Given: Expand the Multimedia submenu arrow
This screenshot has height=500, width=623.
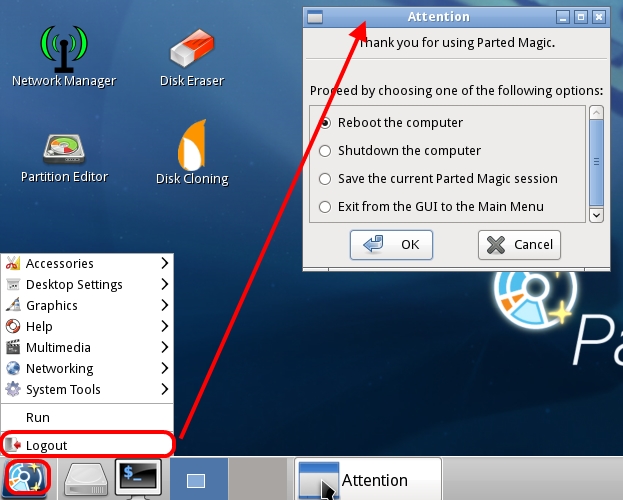Looking at the screenshot, I should point(165,347).
